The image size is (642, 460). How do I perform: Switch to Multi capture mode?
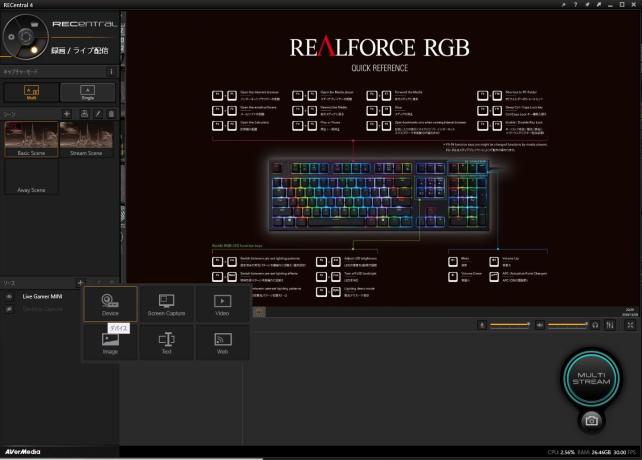(30, 93)
